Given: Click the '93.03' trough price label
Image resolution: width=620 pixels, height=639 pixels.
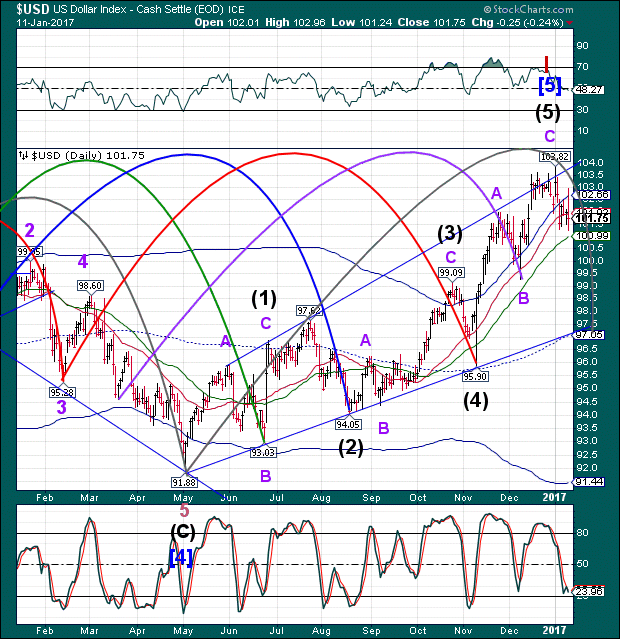Looking at the screenshot, I should [x=263, y=452].
